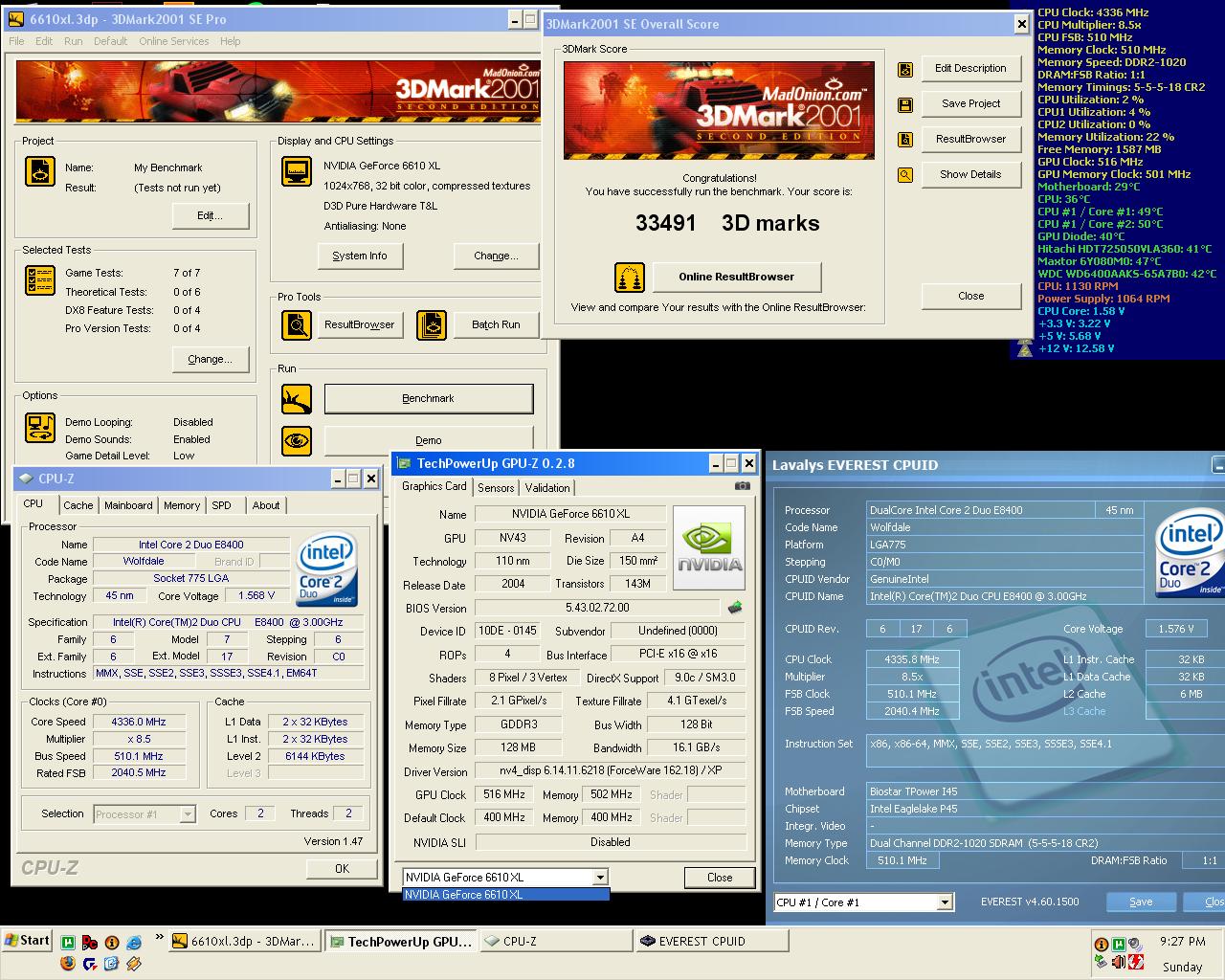Click Change... under Selected Tests
The height and width of the screenshot is (980, 1225).
211,360
